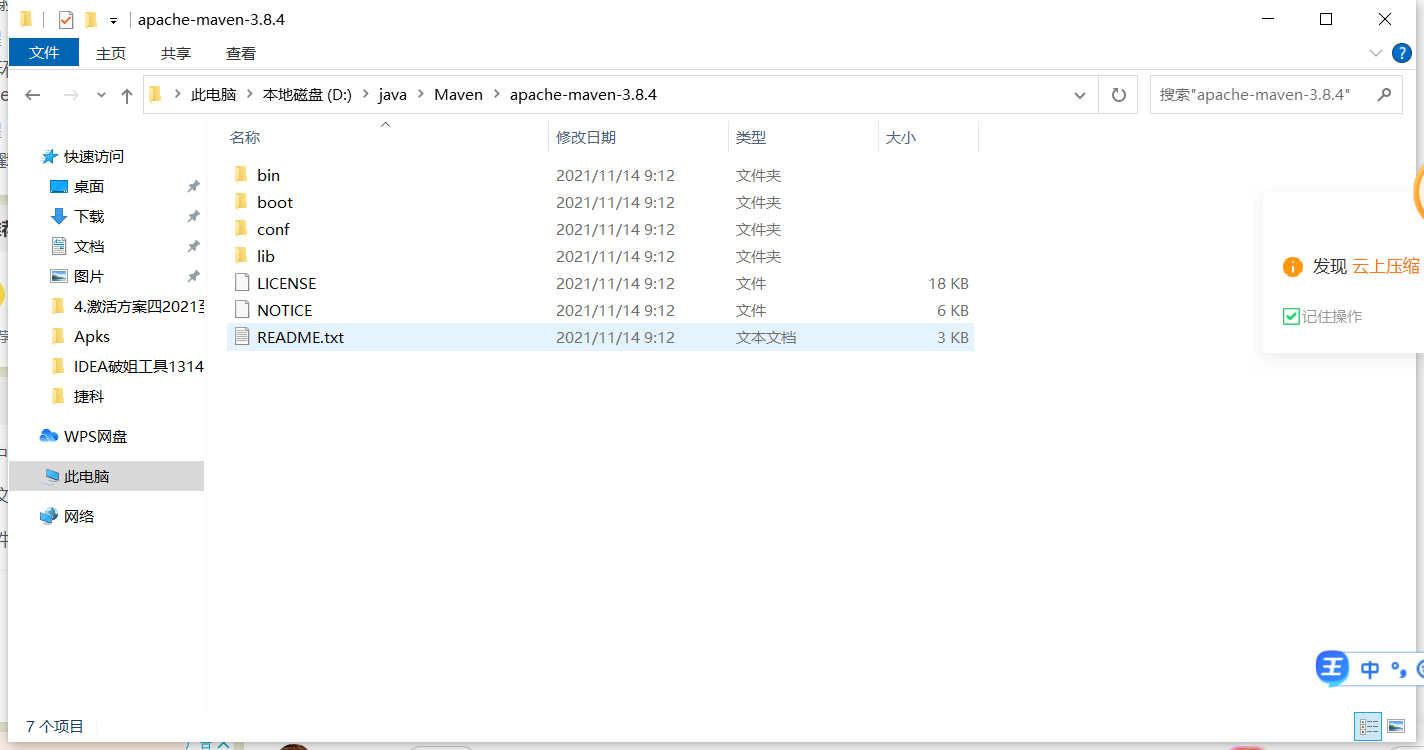Select the README.txt file icon
The width and height of the screenshot is (1424, 750).
240,337
